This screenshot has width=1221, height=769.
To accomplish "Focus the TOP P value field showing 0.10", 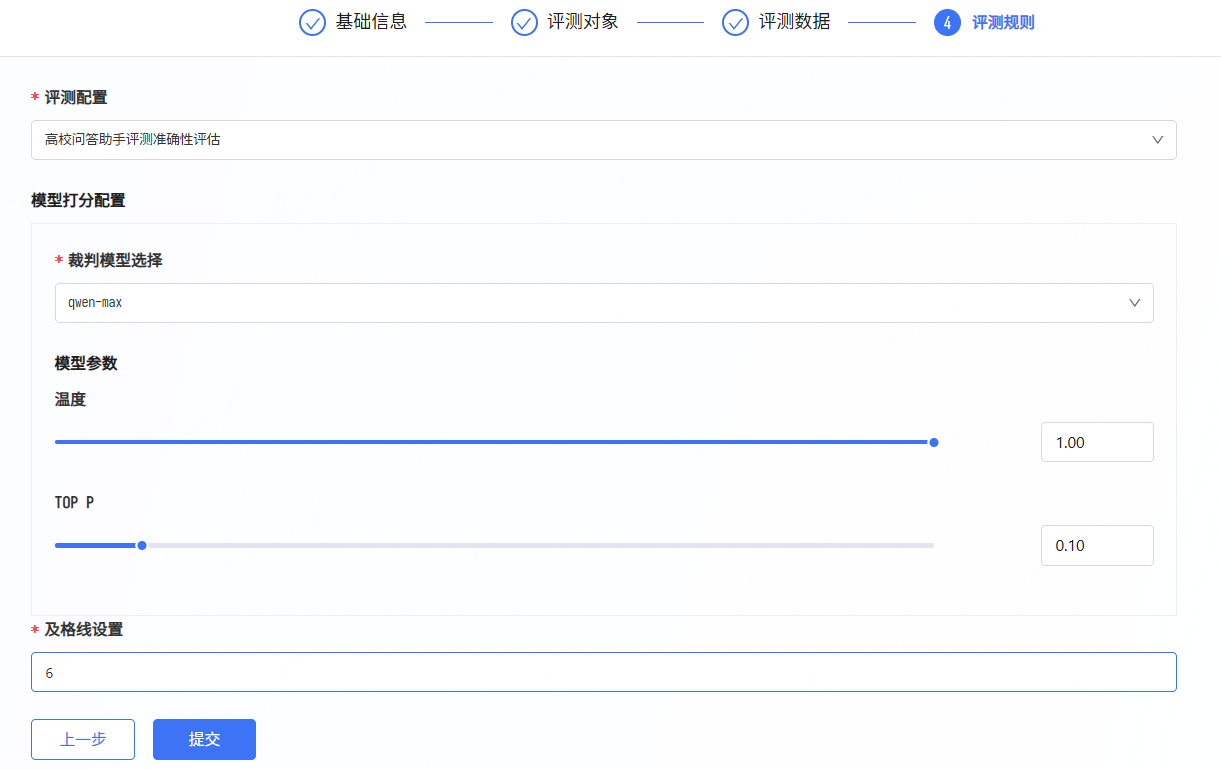I will pos(1097,545).
